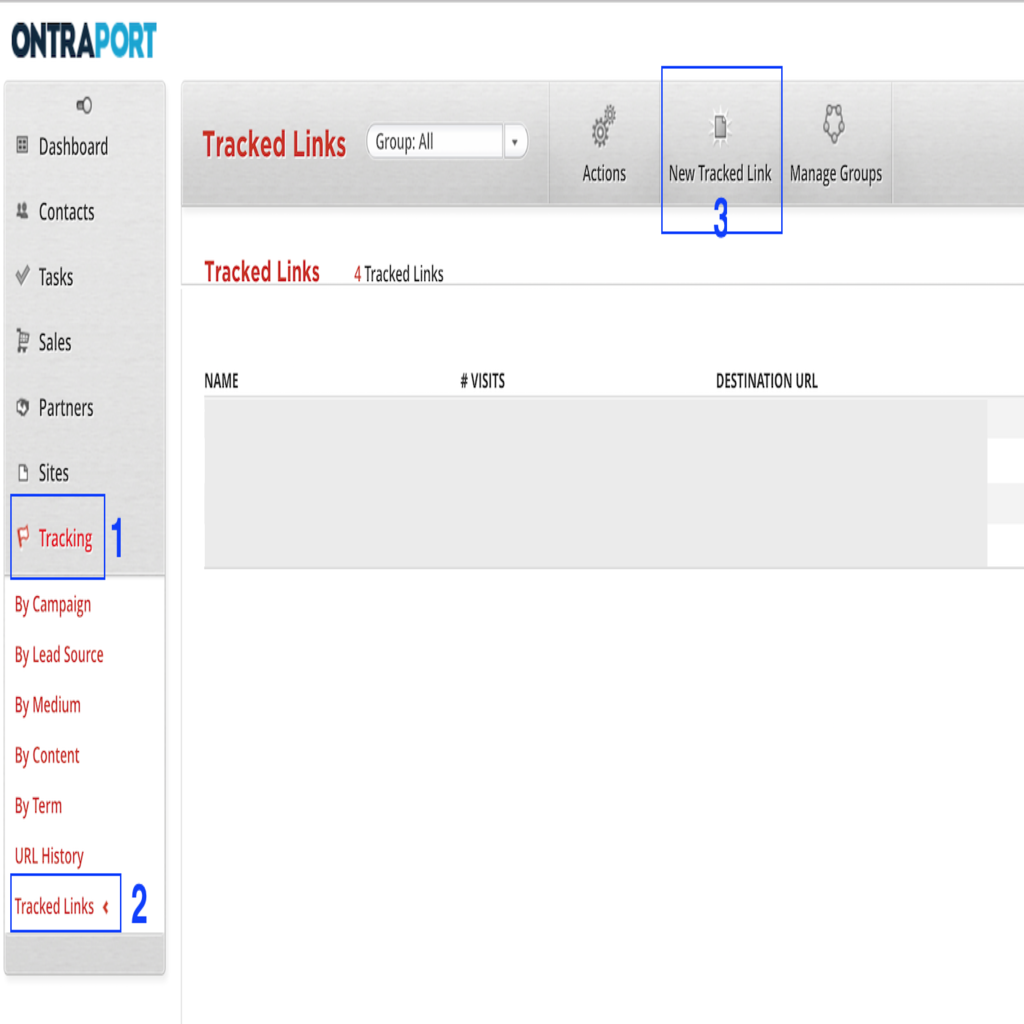Viewport: 1024px width, 1024px height.
Task: Click the Contacts people icon
Action: (x=23, y=211)
